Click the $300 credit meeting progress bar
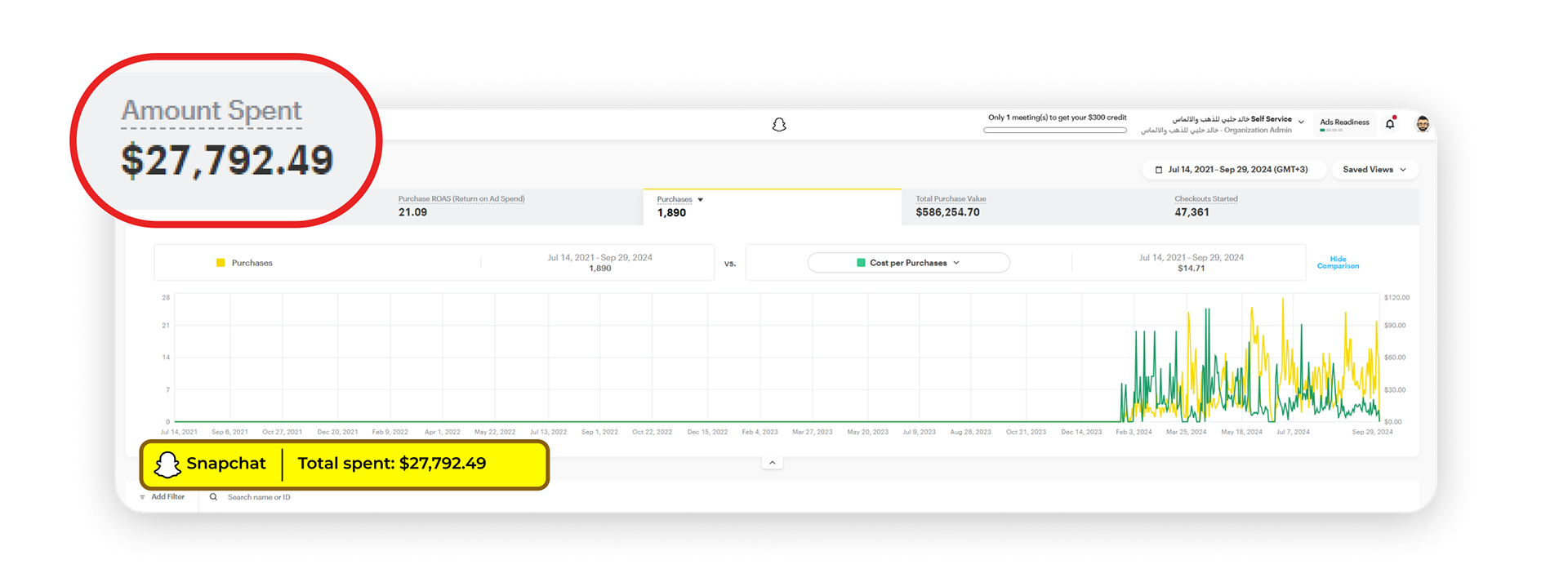The height and width of the screenshot is (582, 1568). click(x=1055, y=130)
